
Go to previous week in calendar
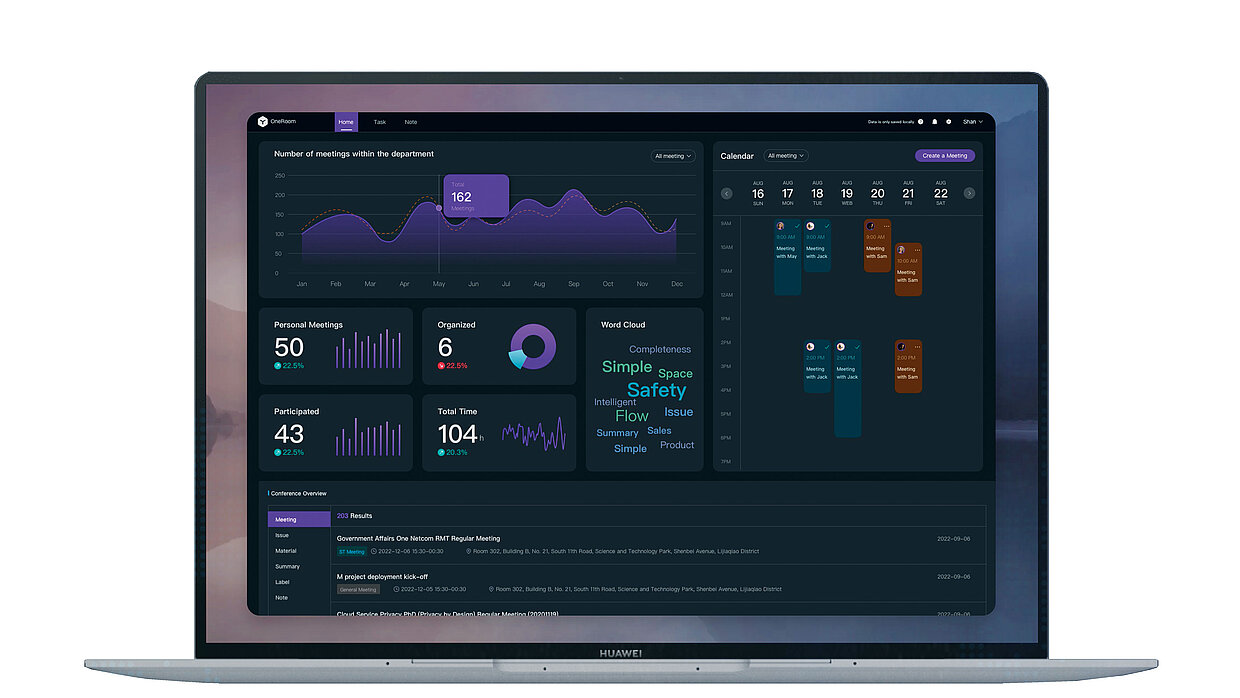click(727, 193)
